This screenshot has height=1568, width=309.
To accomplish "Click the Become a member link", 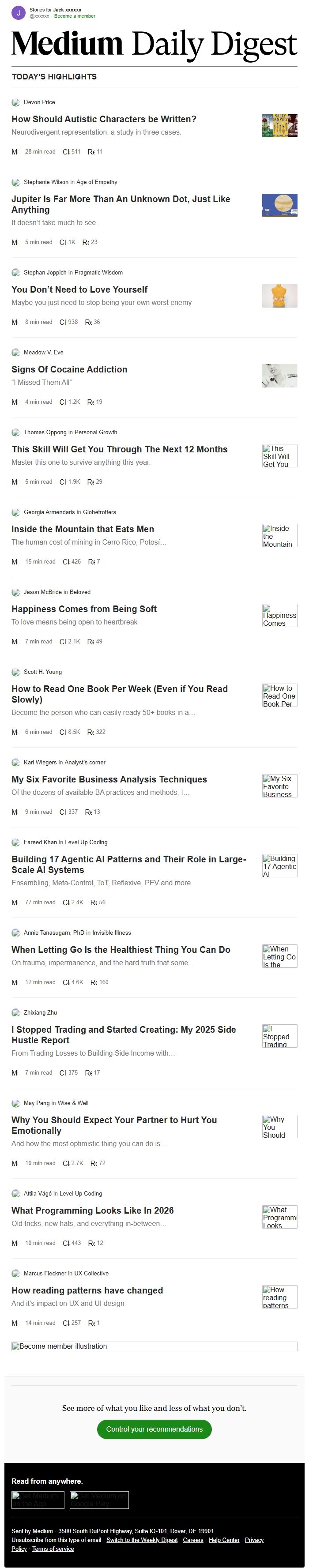I will [75, 16].
